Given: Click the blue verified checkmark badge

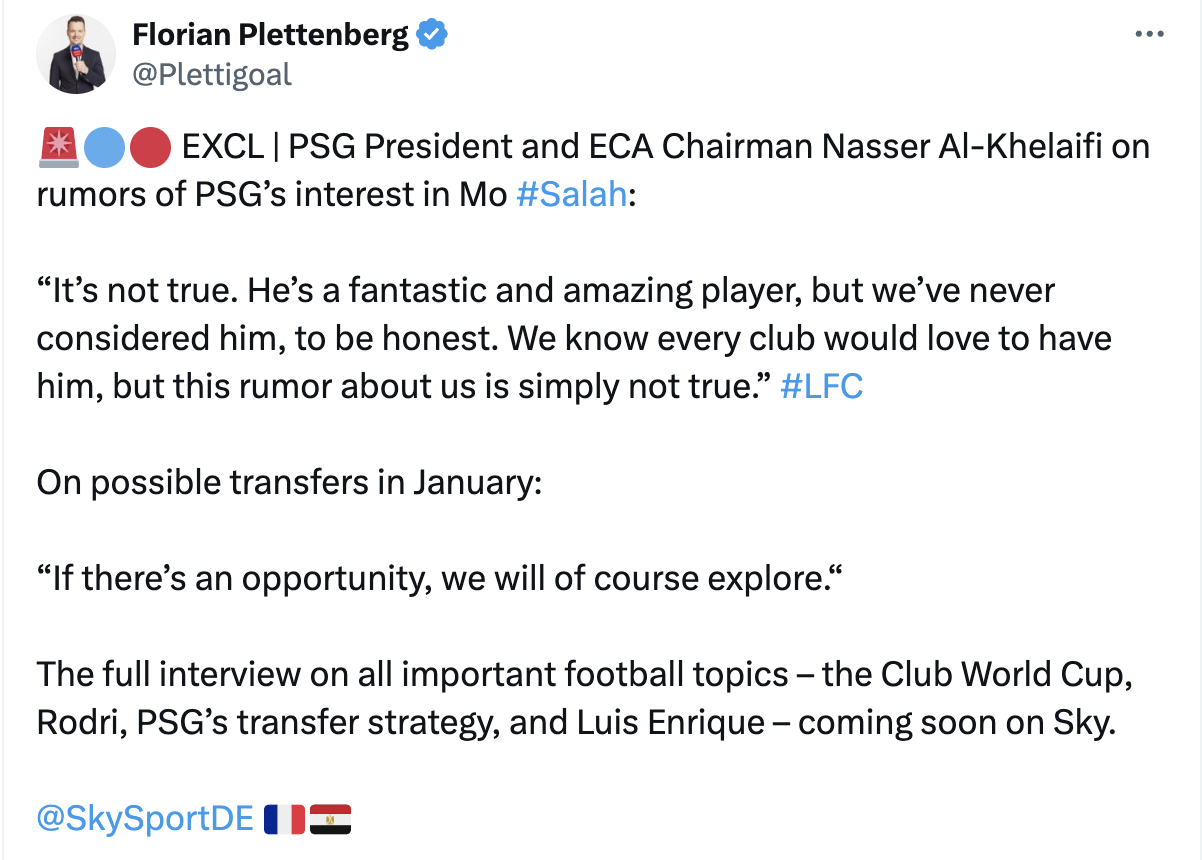Looking at the screenshot, I should click(x=431, y=35).
